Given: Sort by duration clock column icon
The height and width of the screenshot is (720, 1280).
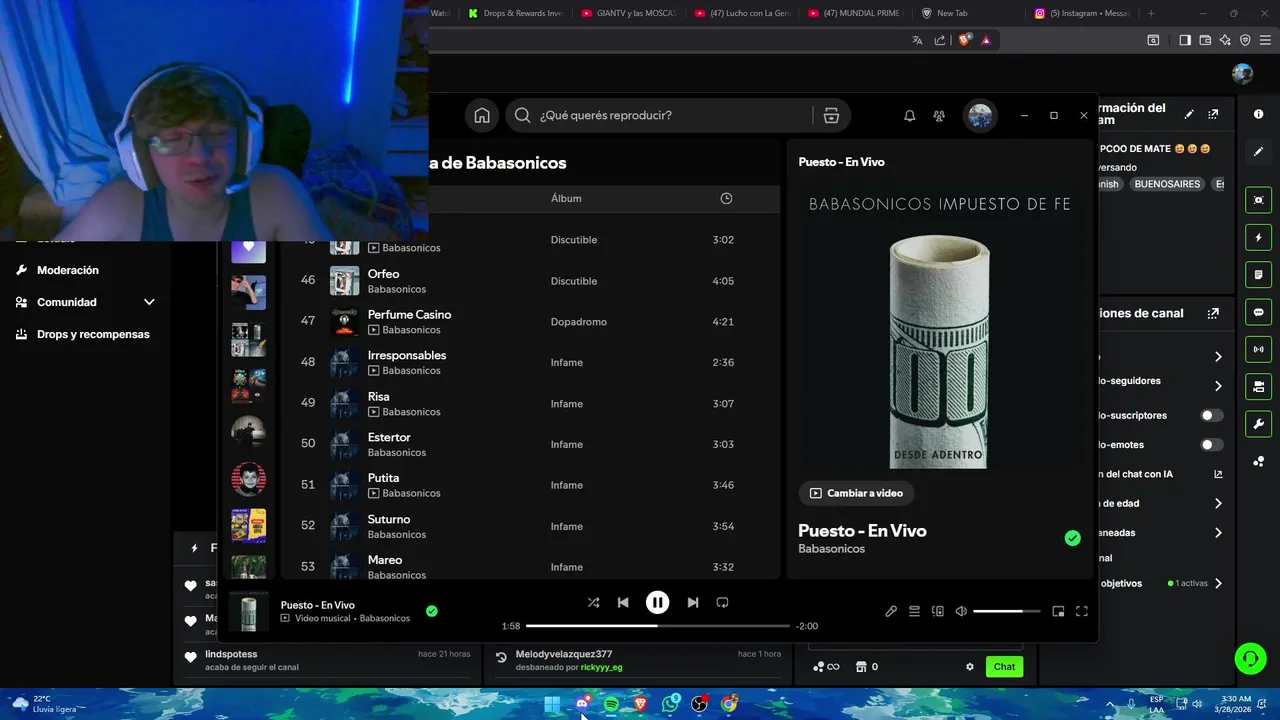Looking at the screenshot, I should click(x=726, y=198).
